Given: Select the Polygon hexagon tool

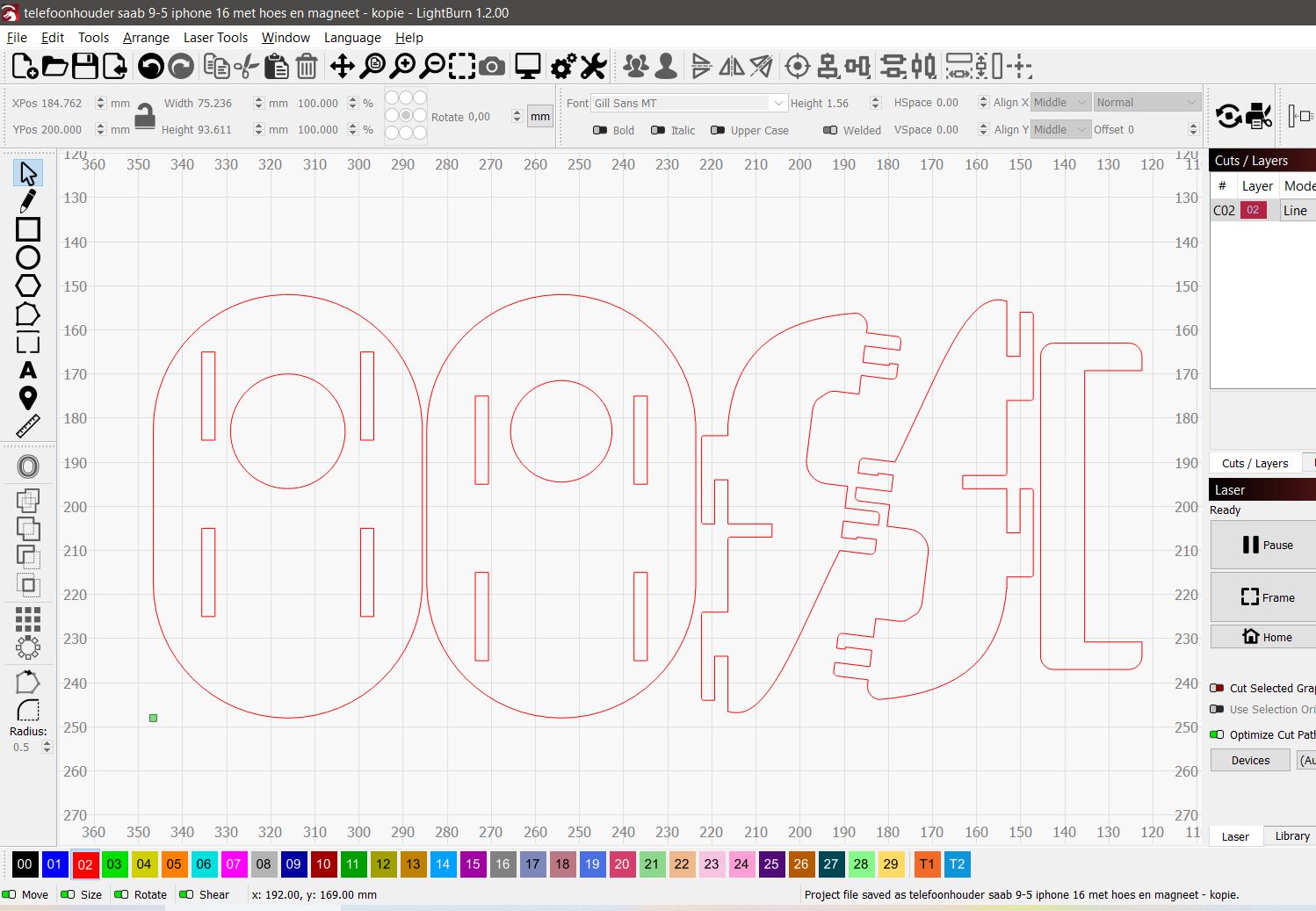Looking at the screenshot, I should pos(28,286).
